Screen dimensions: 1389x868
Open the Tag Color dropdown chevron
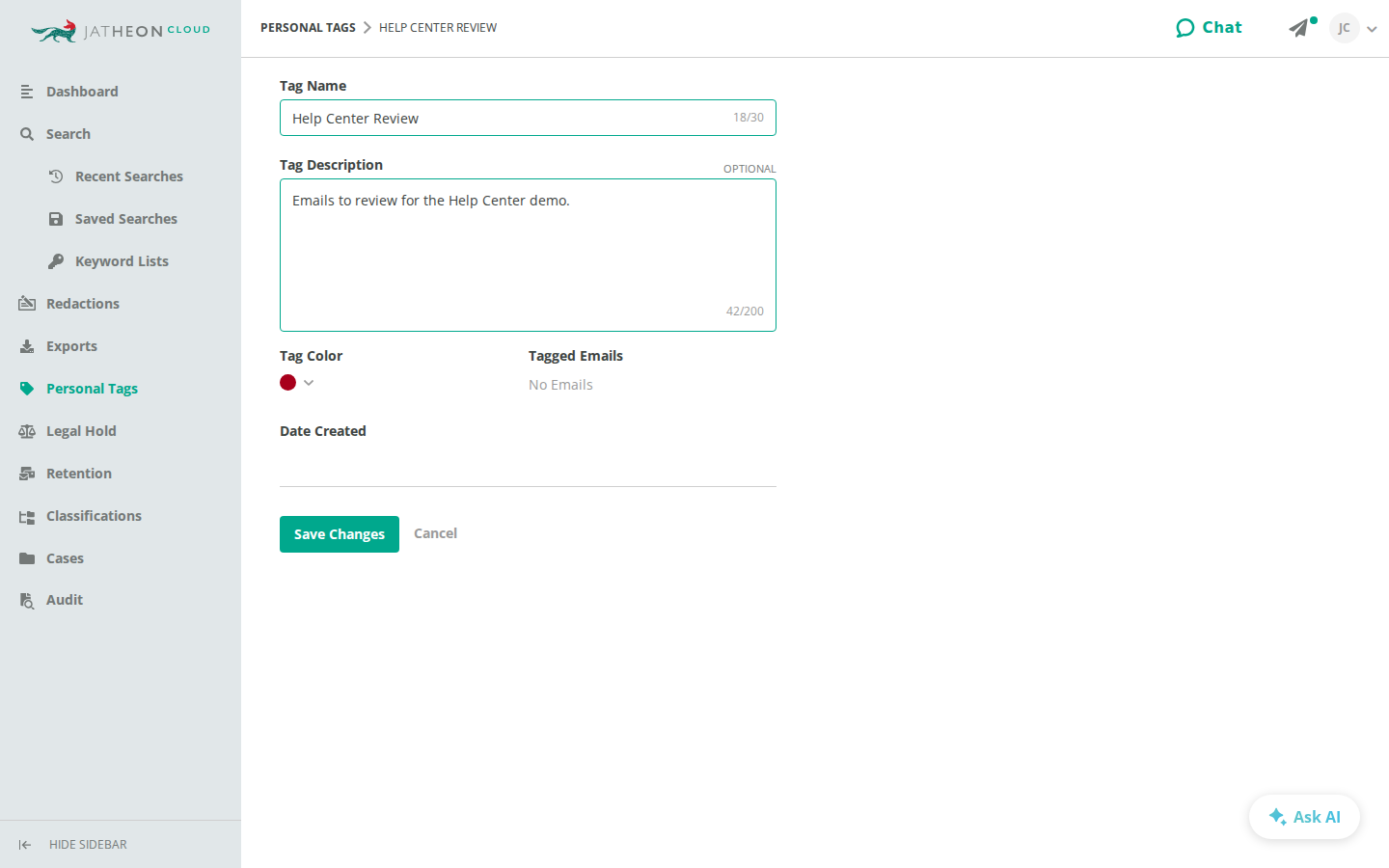point(309,383)
